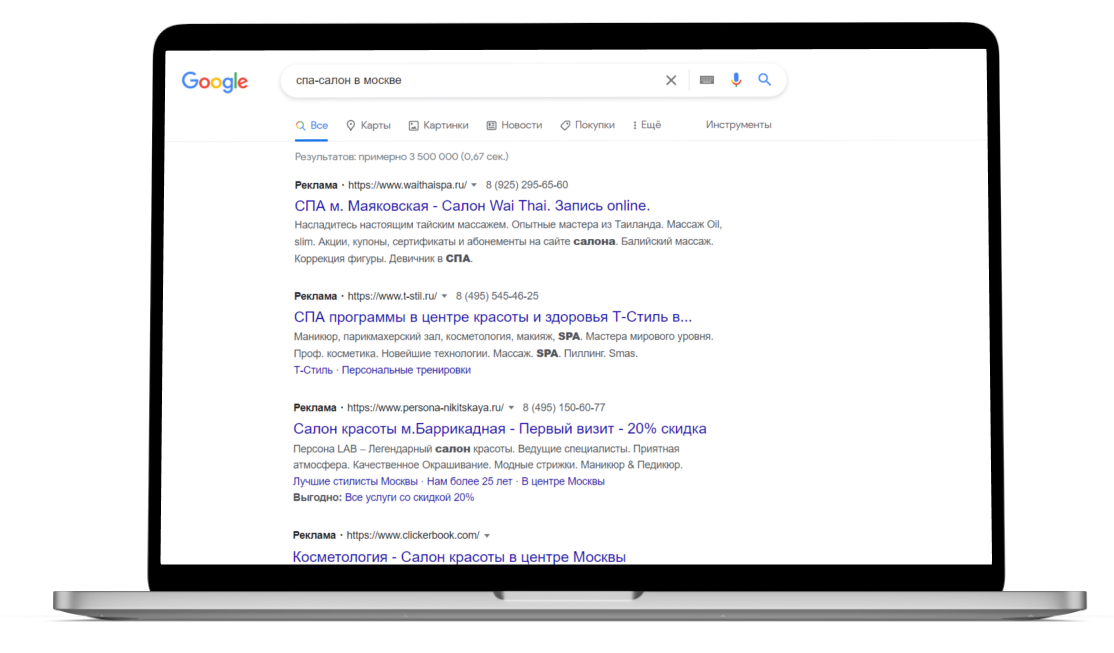Clear the search query with the X icon
This screenshot has width=1114, height=653.
click(671, 80)
